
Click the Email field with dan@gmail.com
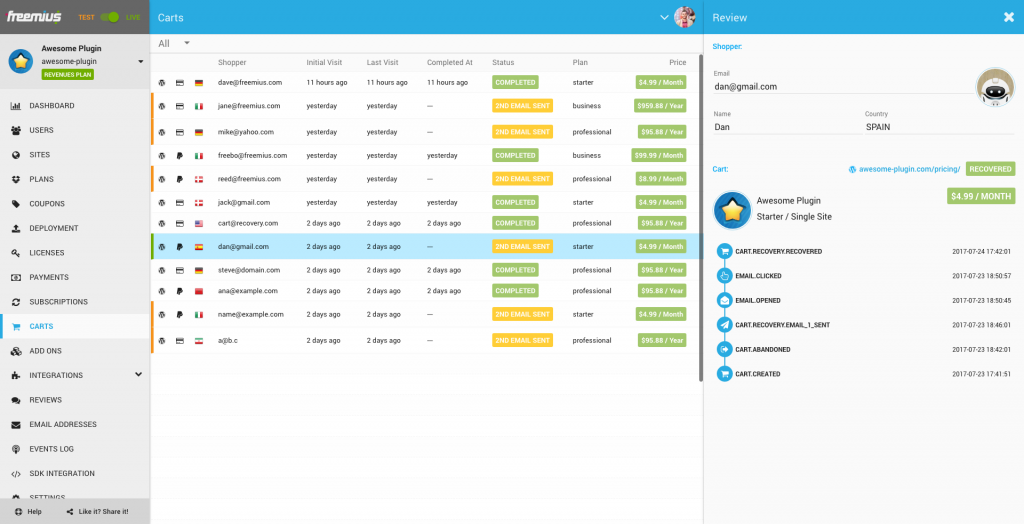[x=843, y=86]
